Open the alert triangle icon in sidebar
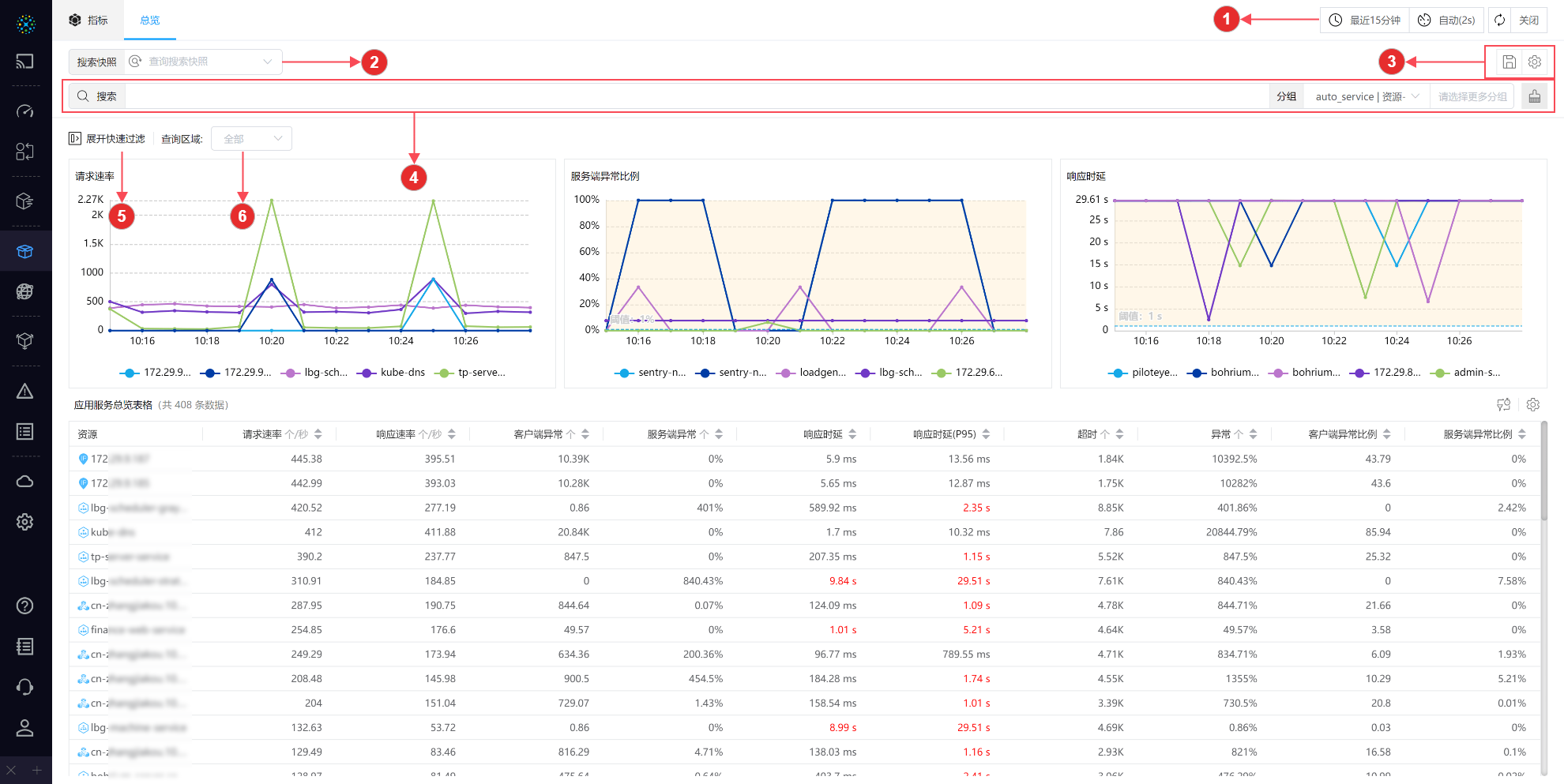Image resolution: width=1564 pixels, height=784 pixels. (x=25, y=392)
